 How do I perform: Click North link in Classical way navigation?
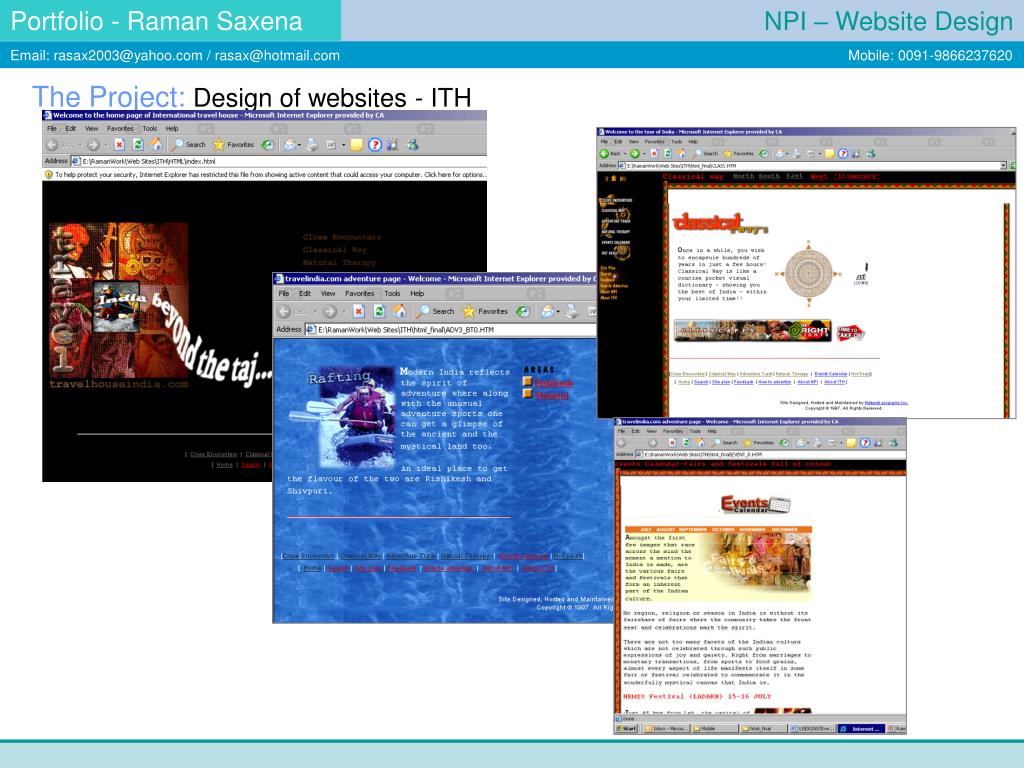pyautogui.click(x=743, y=176)
